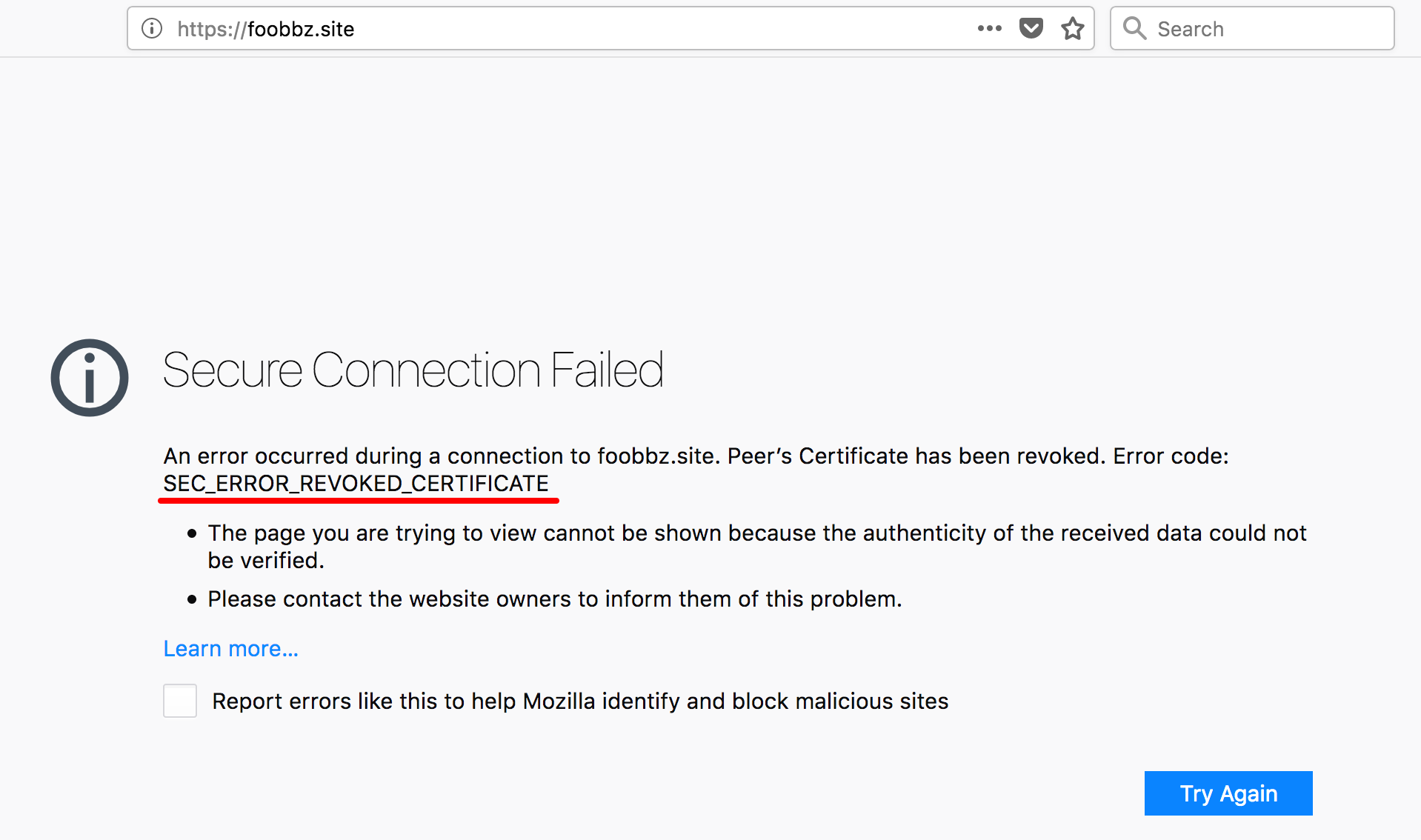
Task: Click the Secure Connection Failed heading
Action: [x=413, y=370]
